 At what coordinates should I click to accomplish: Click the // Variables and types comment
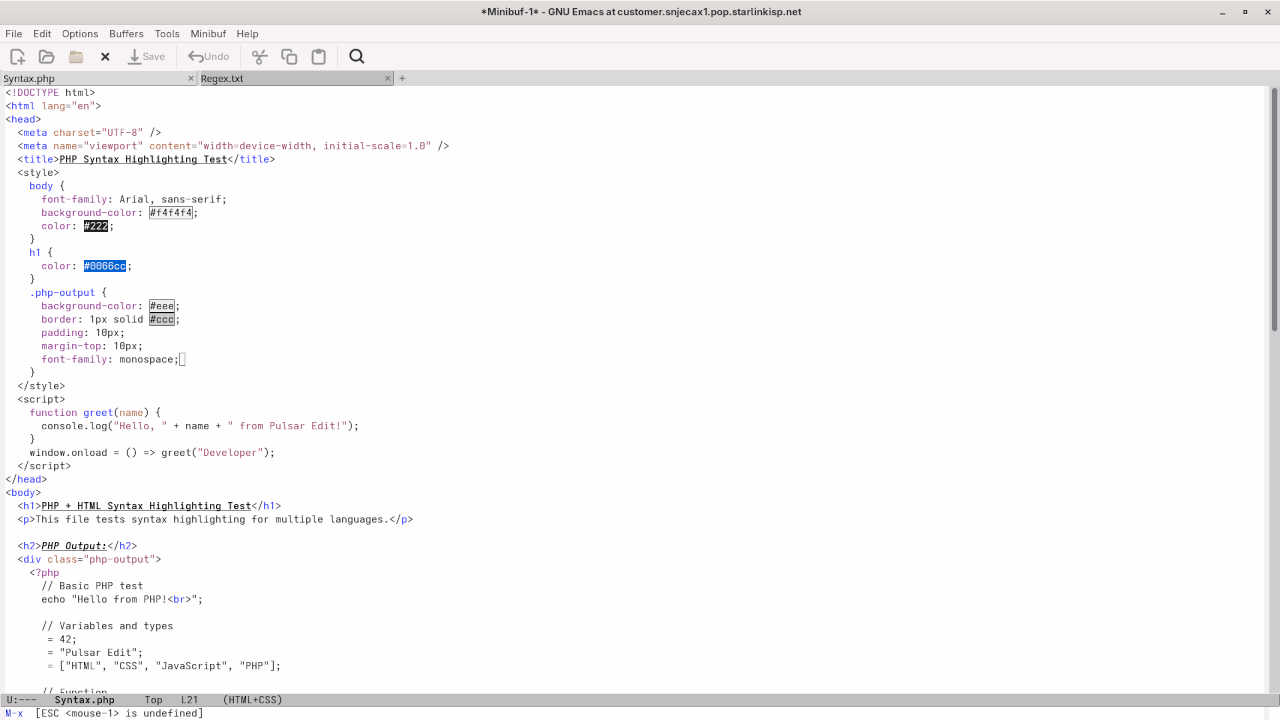click(107, 626)
